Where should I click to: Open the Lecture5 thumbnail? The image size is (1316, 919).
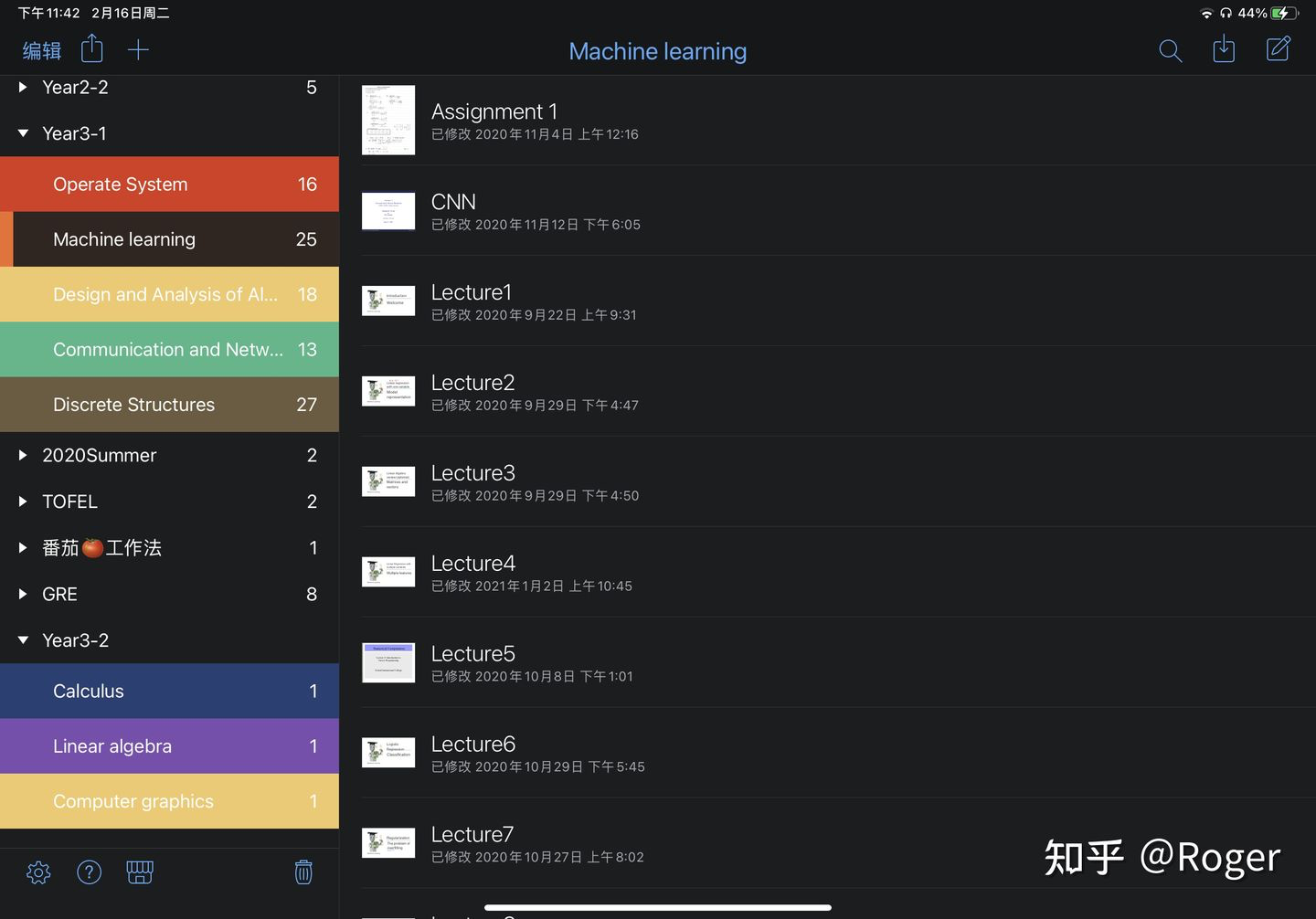(x=388, y=662)
